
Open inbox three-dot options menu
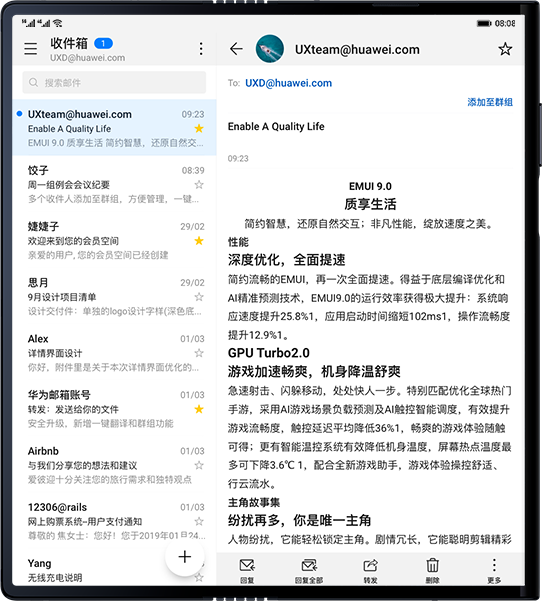click(201, 49)
